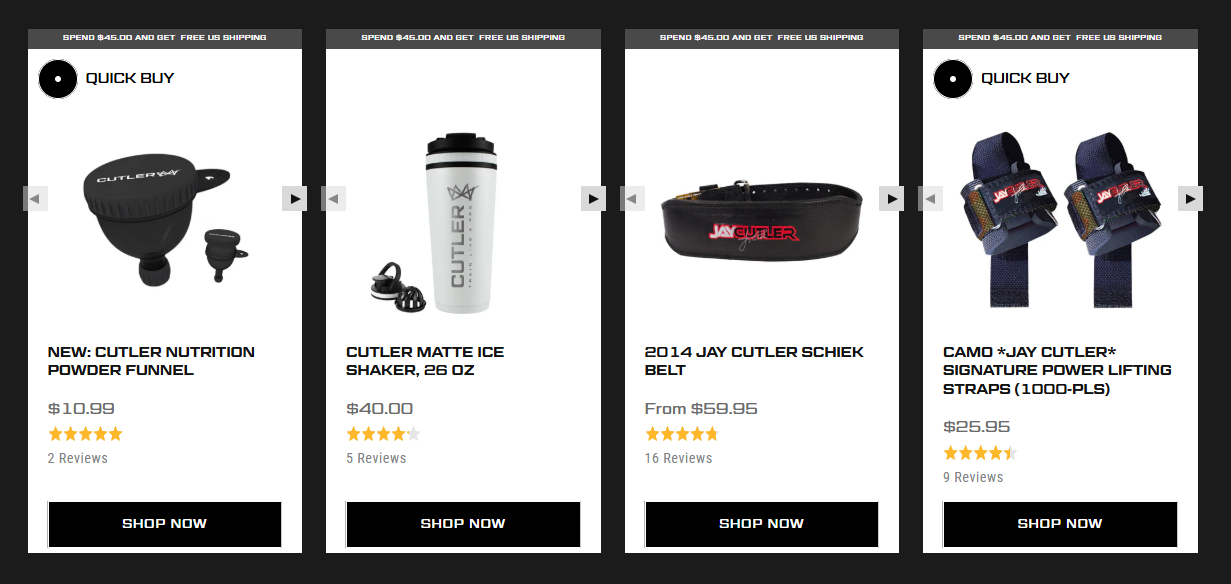Go to next image of the Ice Shaker

coord(593,198)
